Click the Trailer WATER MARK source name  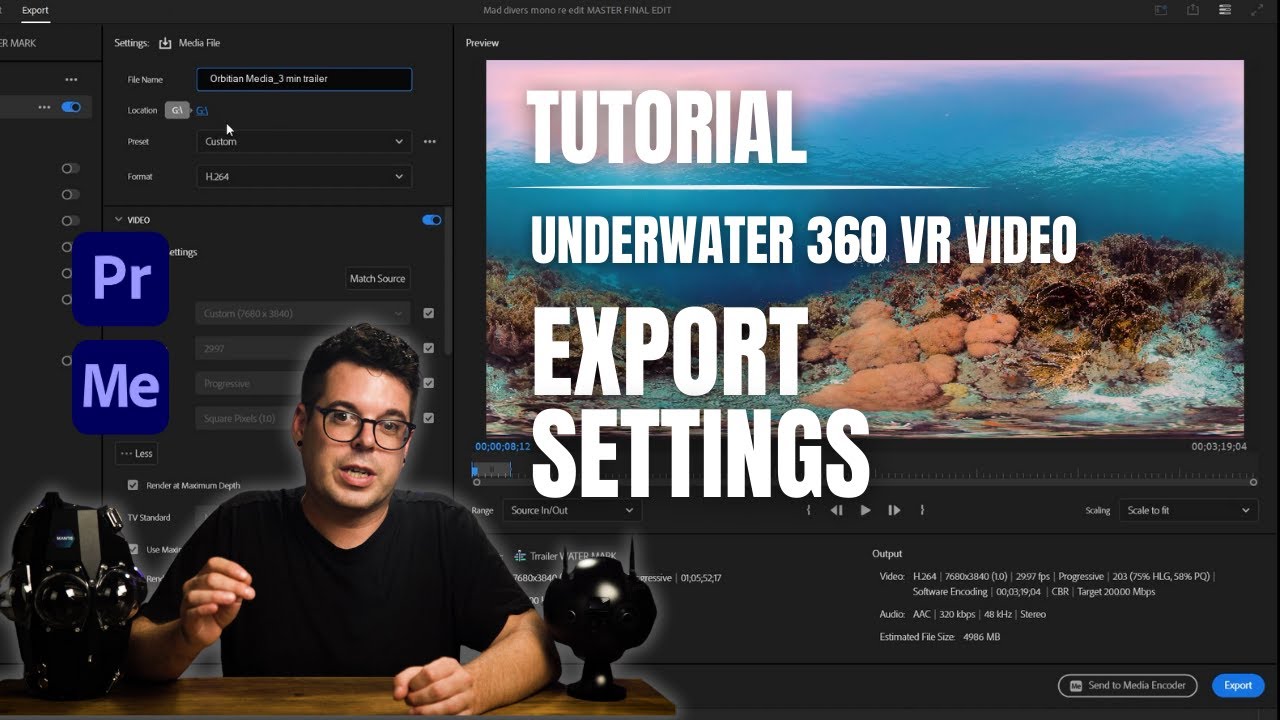[572, 556]
